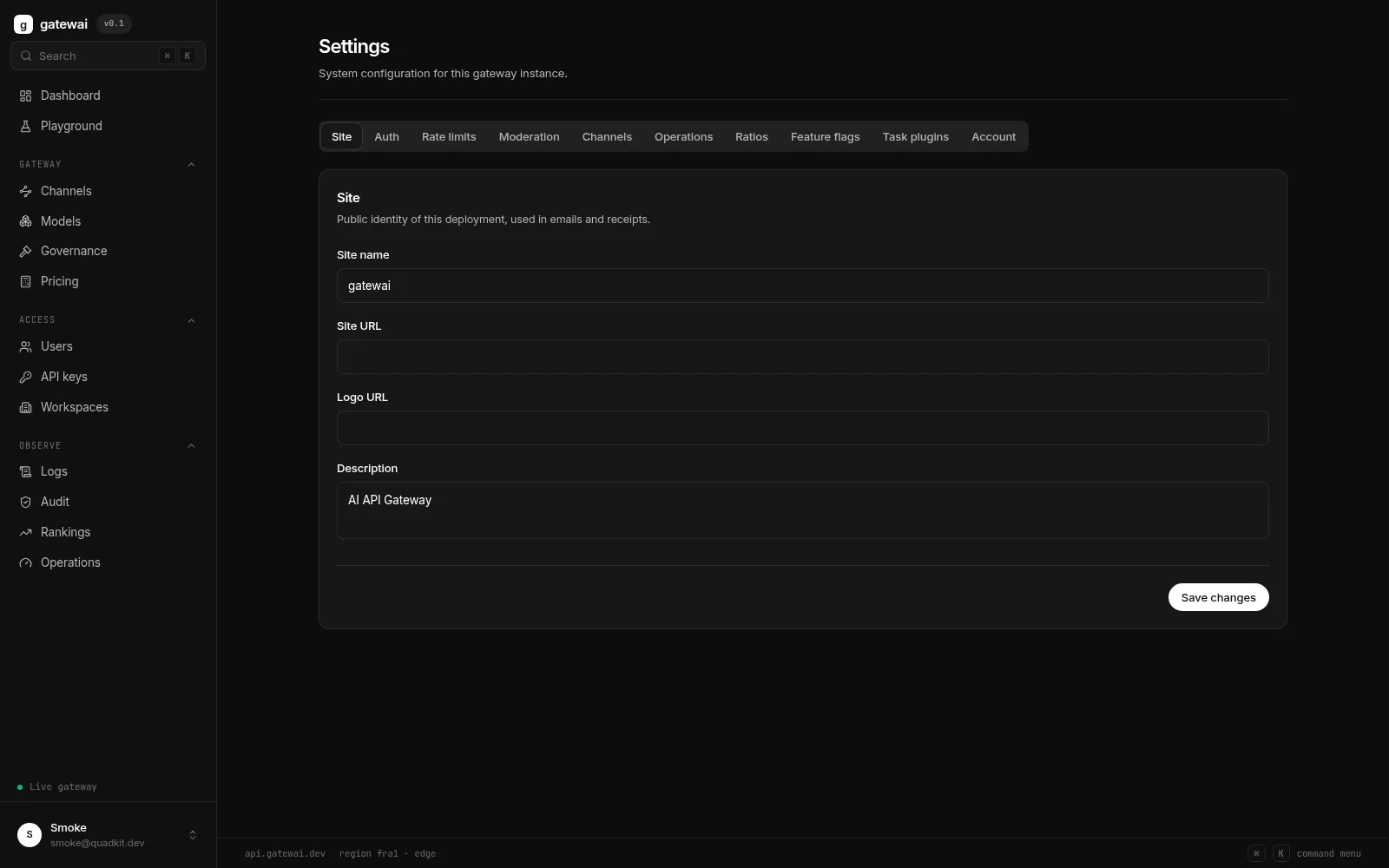Viewport: 1389px width, 868px height.
Task: Open the Channels settings tab
Action: [x=607, y=136]
